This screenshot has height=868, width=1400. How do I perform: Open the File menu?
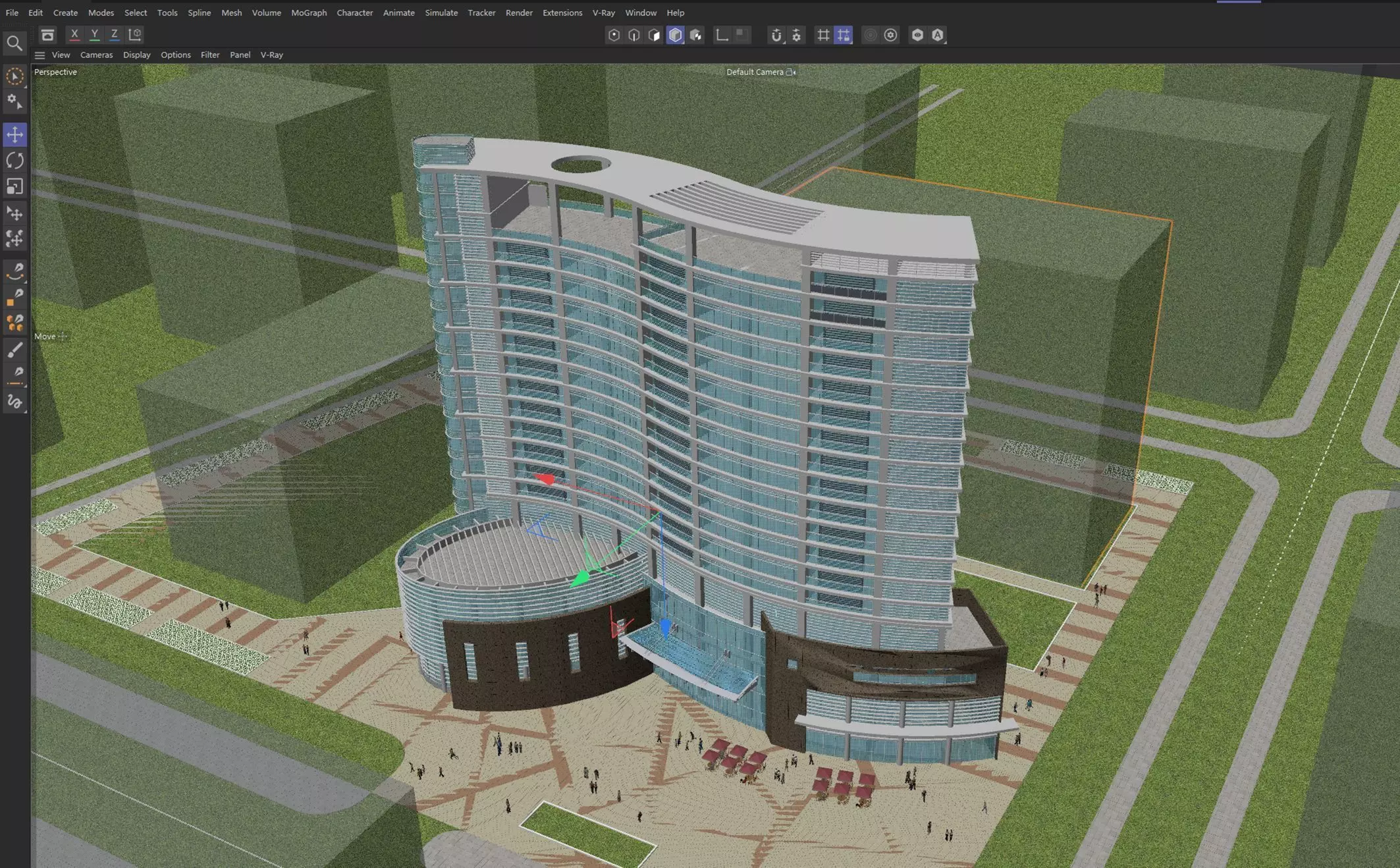coord(12,13)
